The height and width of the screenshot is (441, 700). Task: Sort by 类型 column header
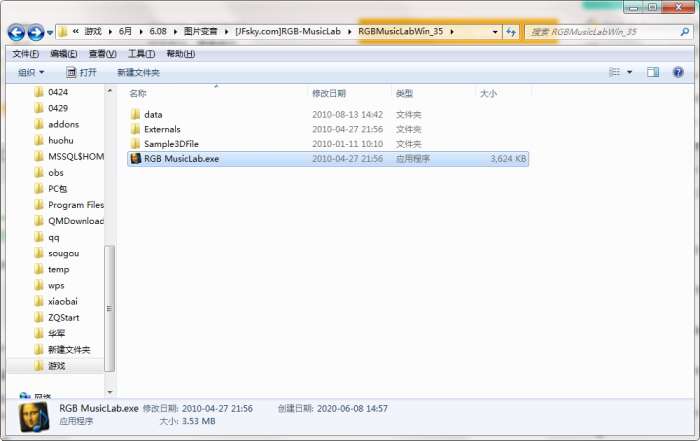(x=404, y=94)
